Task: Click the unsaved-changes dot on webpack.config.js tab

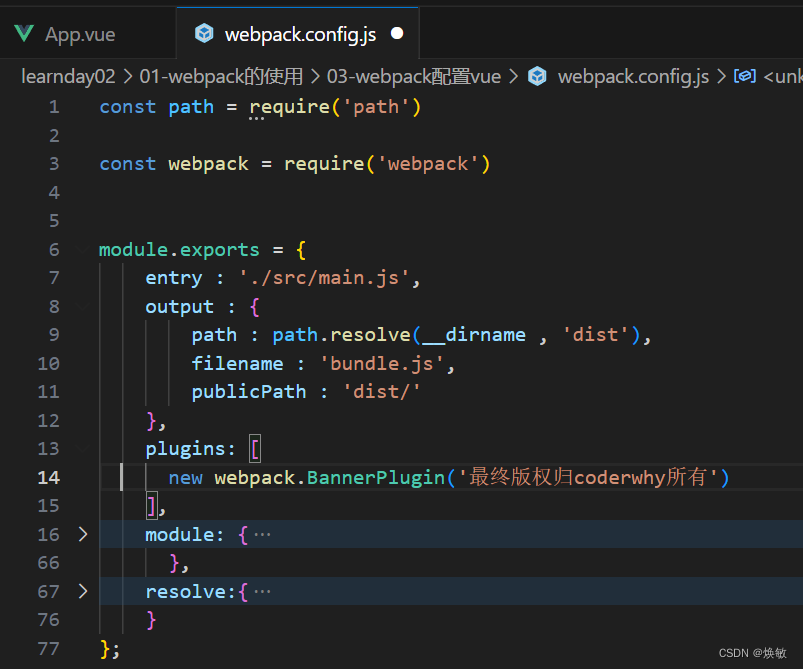Action: (x=397, y=32)
